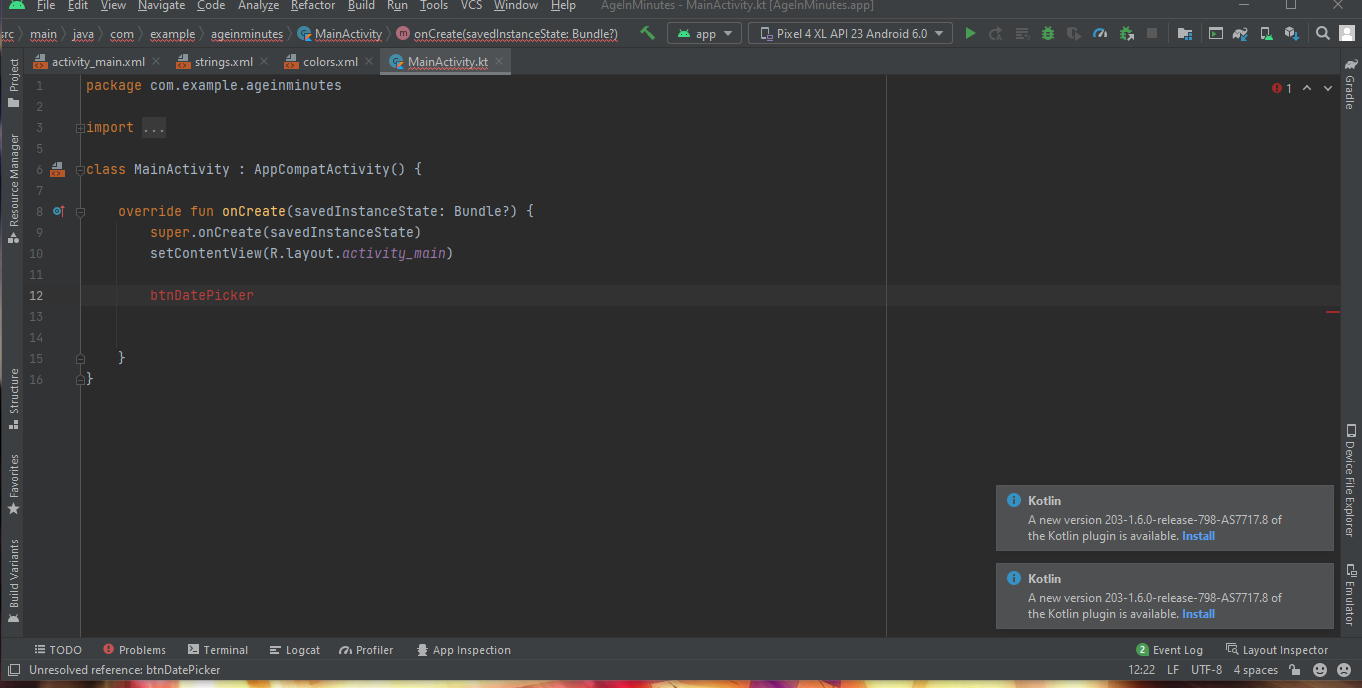Click Attach Debugger to Android Process icon
This screenshot has width=1362, height=688.
(1126, 33)
